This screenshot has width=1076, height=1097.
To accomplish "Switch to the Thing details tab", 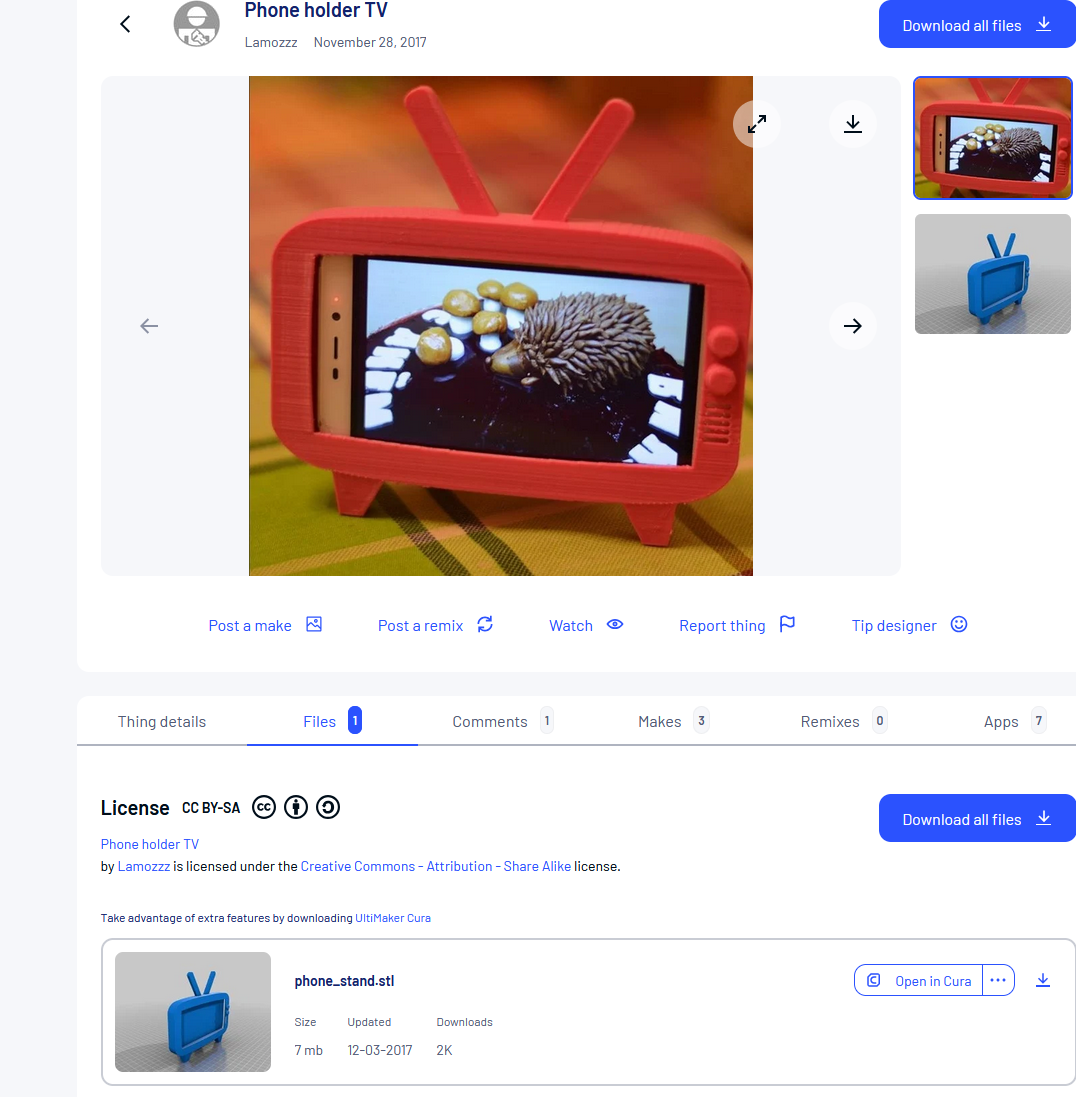I will coord(162,721).
